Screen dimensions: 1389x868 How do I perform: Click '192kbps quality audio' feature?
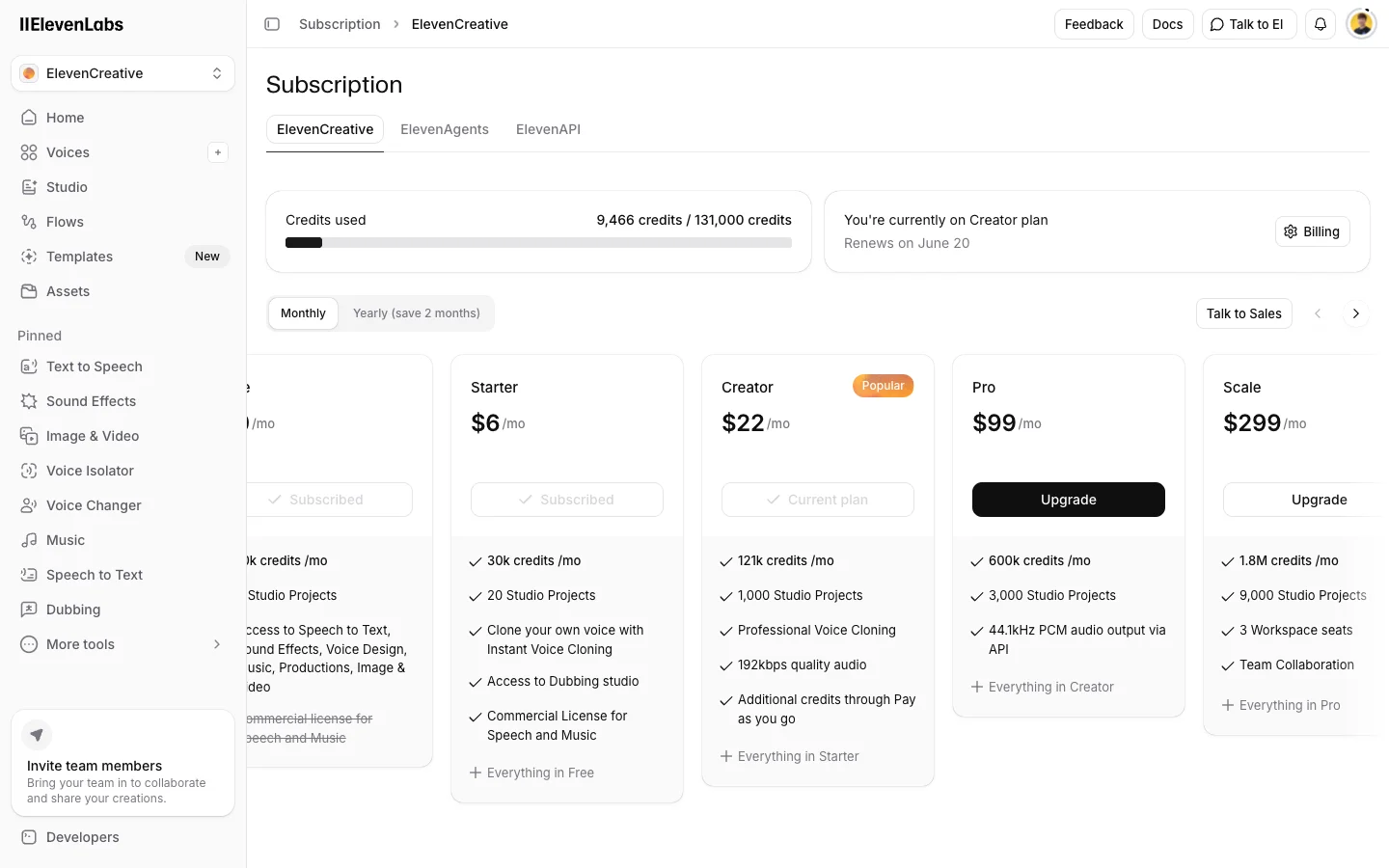pyautogui.click(x=803, y=665)
